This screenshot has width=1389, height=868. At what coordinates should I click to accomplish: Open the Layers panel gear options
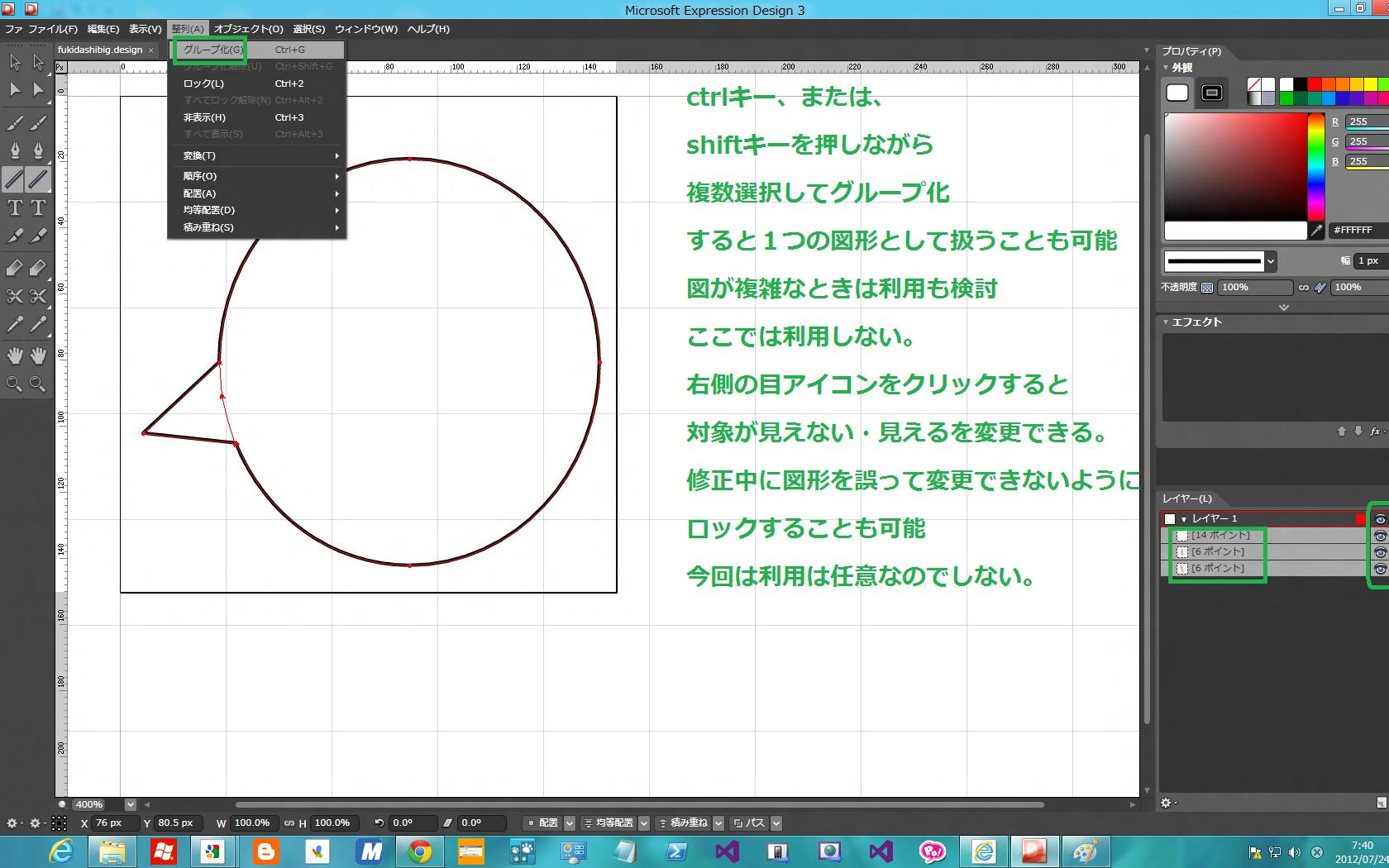pyautogui.click(x=1166, y=803)
